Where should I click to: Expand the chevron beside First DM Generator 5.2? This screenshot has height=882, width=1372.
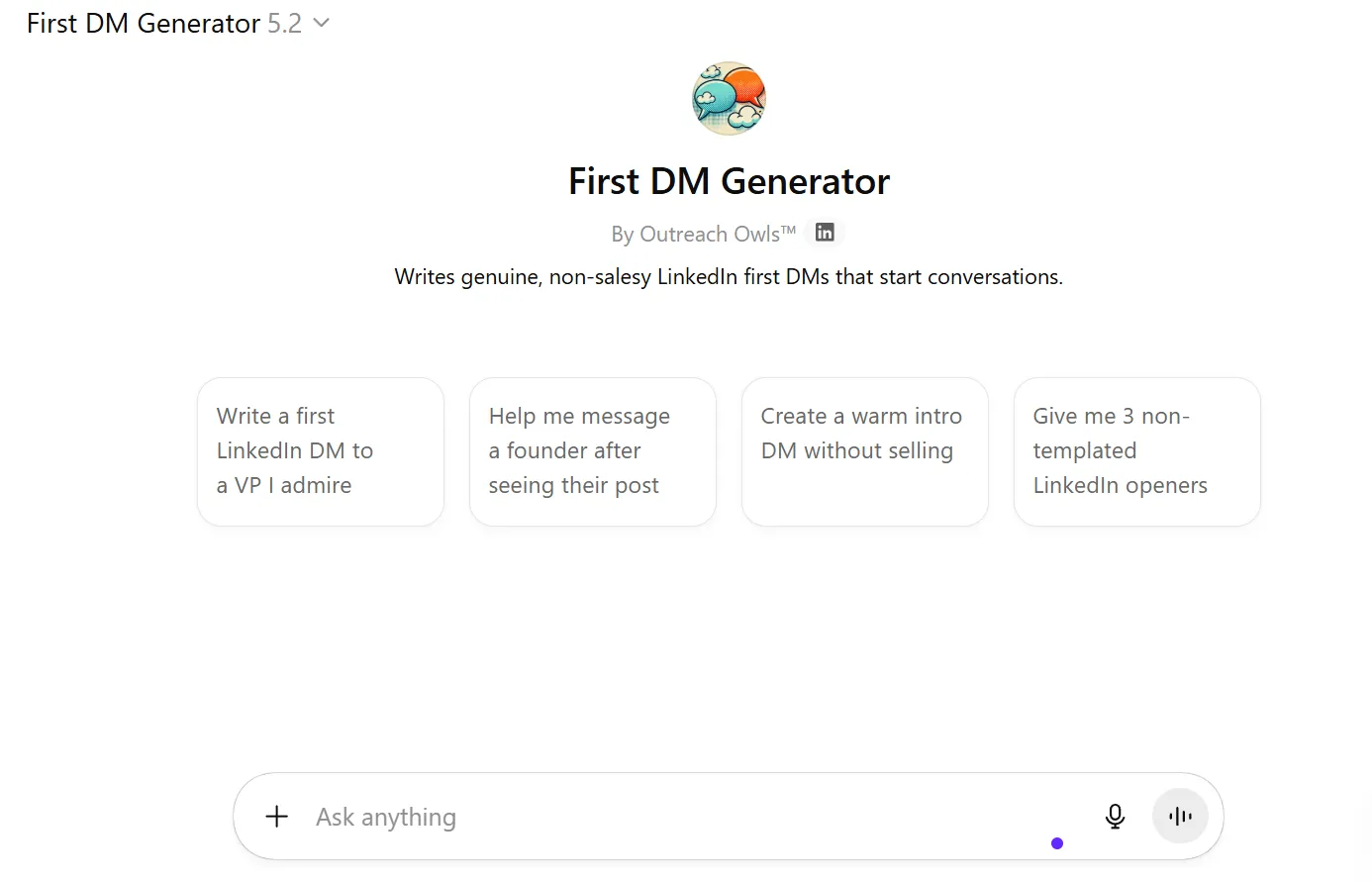tap(321, 23)
